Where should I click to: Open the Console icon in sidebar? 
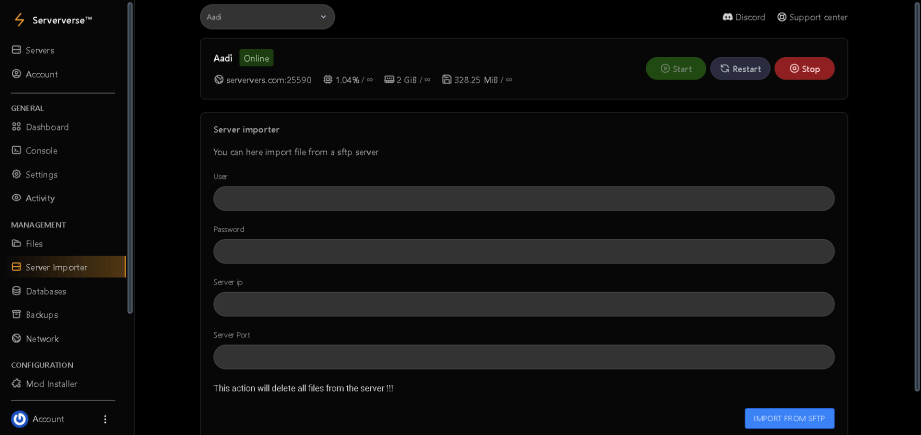(x=16, y=150)
